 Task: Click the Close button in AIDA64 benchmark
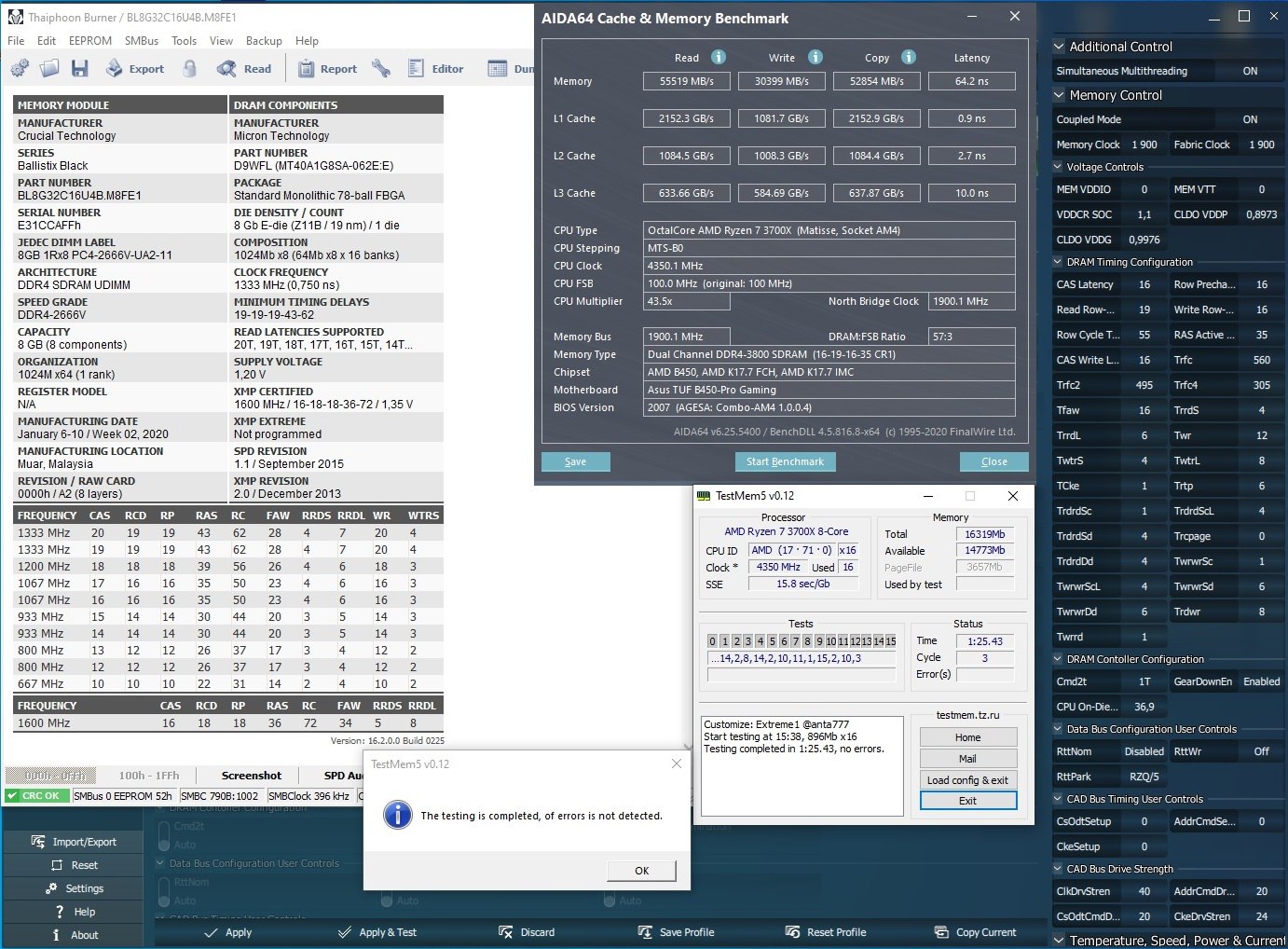pos(994,461)
